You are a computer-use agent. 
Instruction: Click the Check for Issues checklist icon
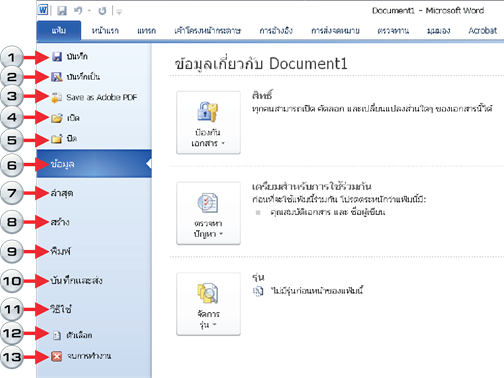(208, 203)
